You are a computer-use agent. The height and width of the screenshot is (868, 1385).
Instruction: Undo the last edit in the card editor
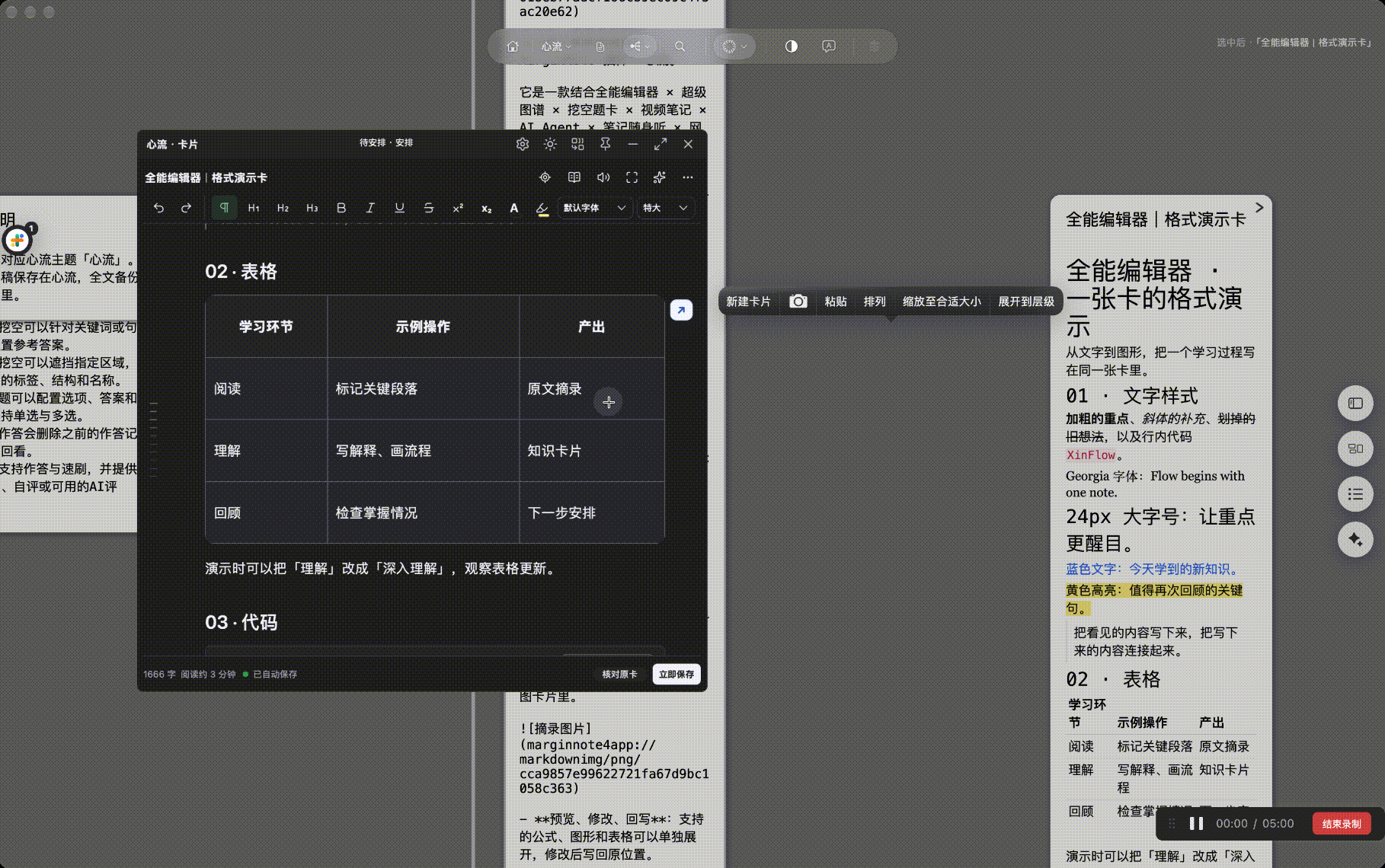158,208
